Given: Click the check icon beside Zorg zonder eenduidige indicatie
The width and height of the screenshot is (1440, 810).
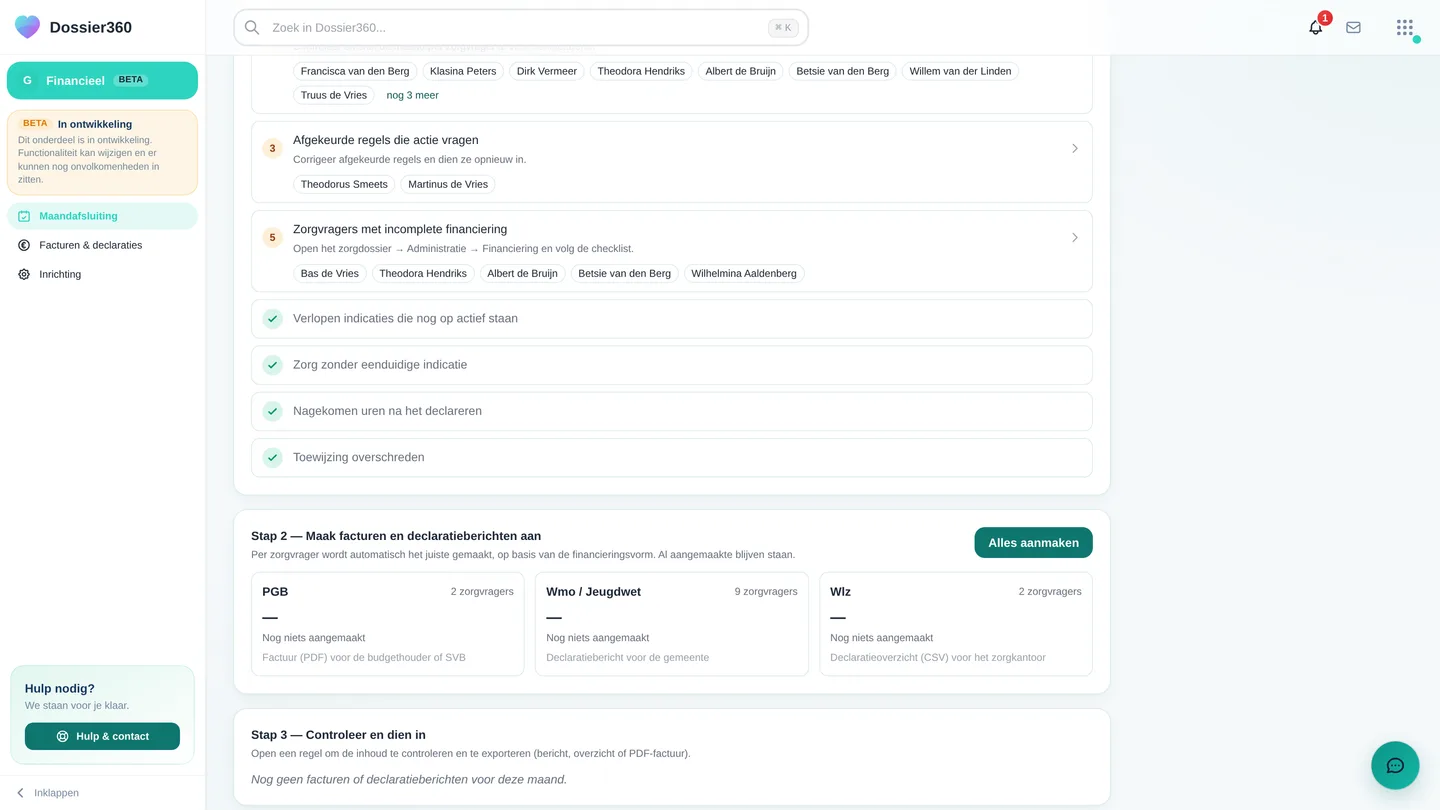Looking at the screenshot, I should [272, 365].
